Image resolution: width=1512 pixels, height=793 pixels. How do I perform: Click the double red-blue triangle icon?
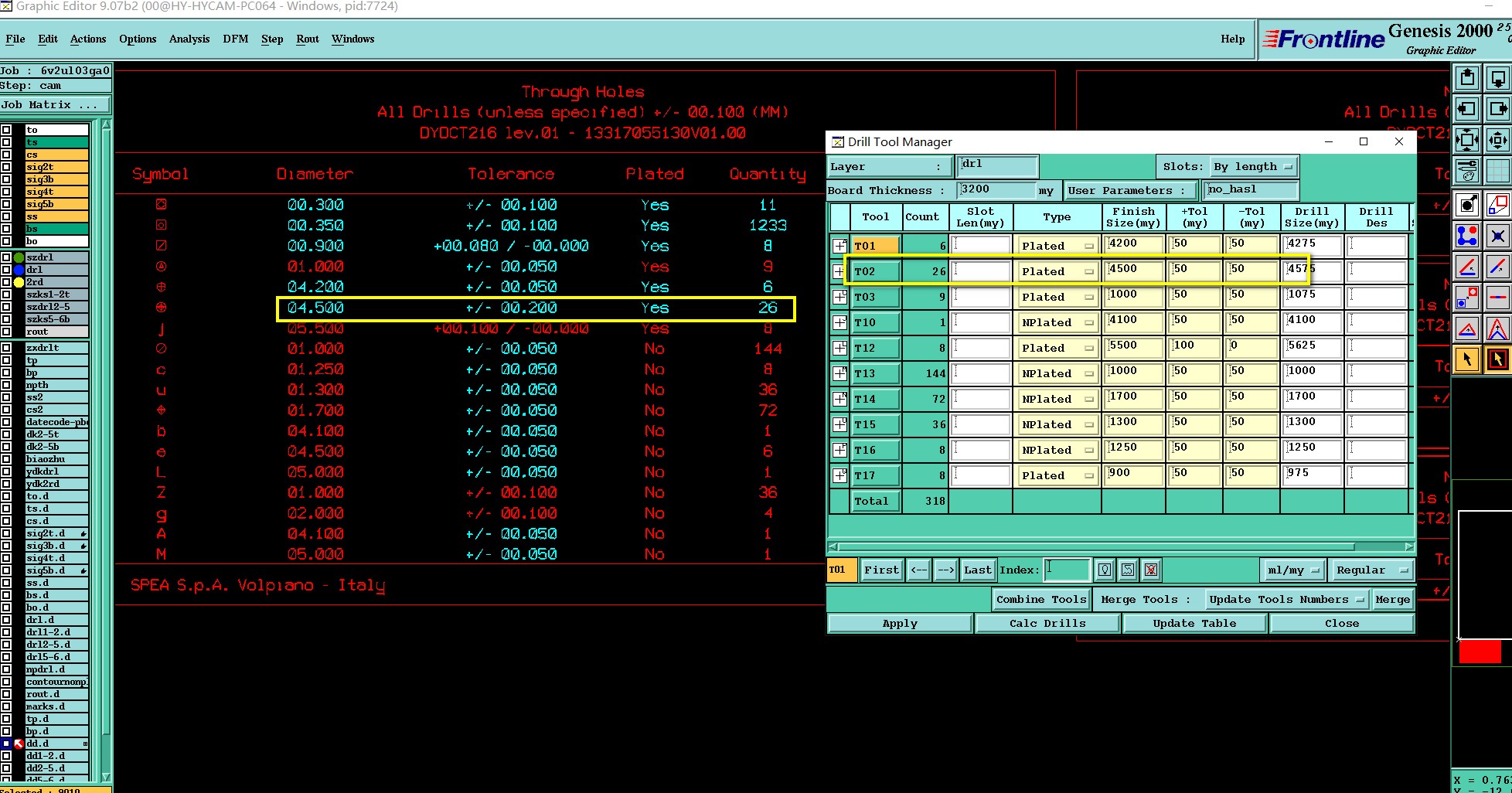1497,328
